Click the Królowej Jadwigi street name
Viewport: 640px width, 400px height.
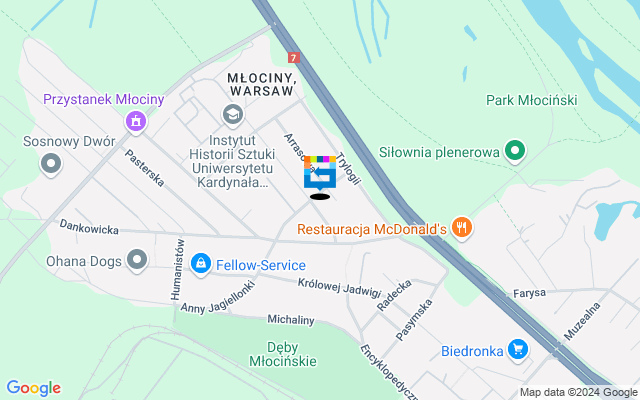(340, 288)
